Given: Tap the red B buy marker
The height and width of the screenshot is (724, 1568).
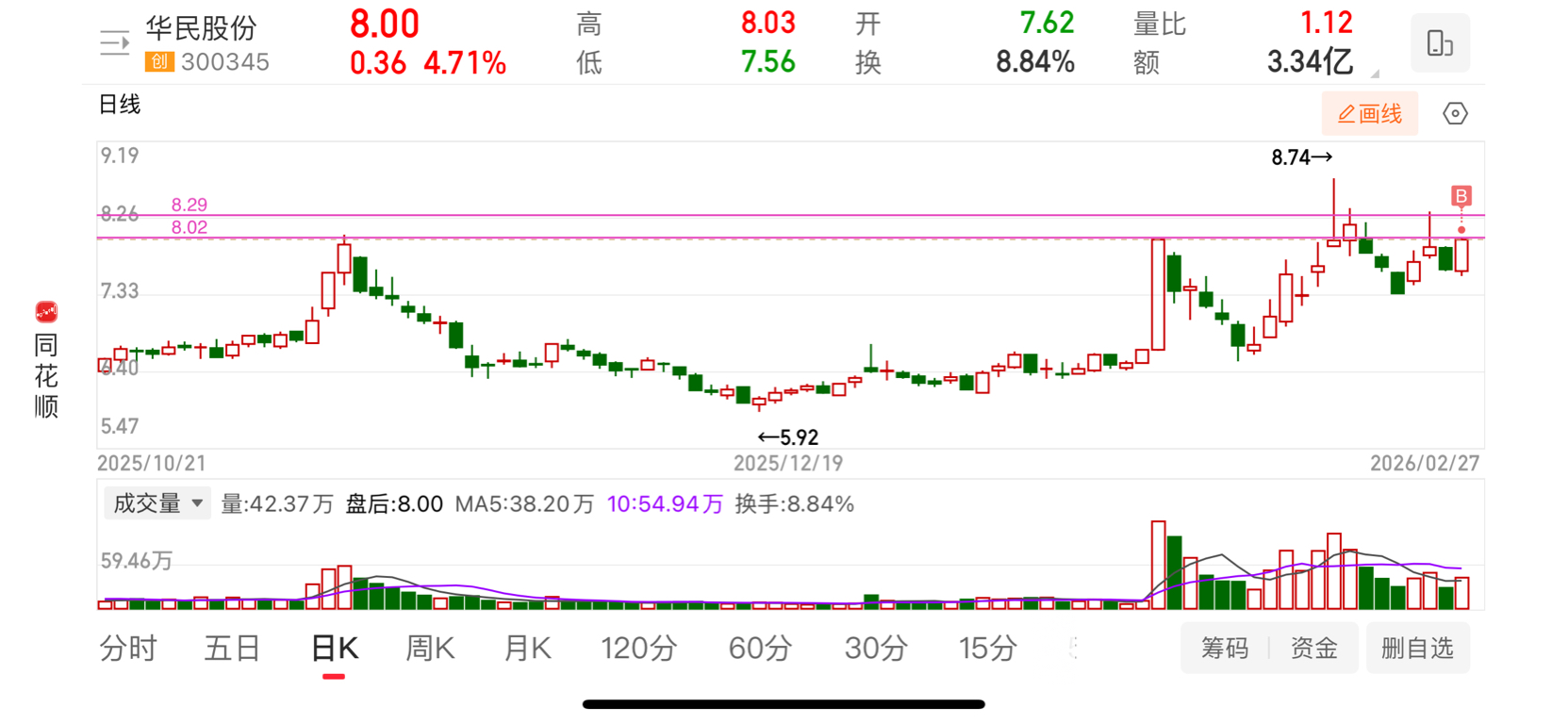Looking at the screenshot, I should point(1461,196).
